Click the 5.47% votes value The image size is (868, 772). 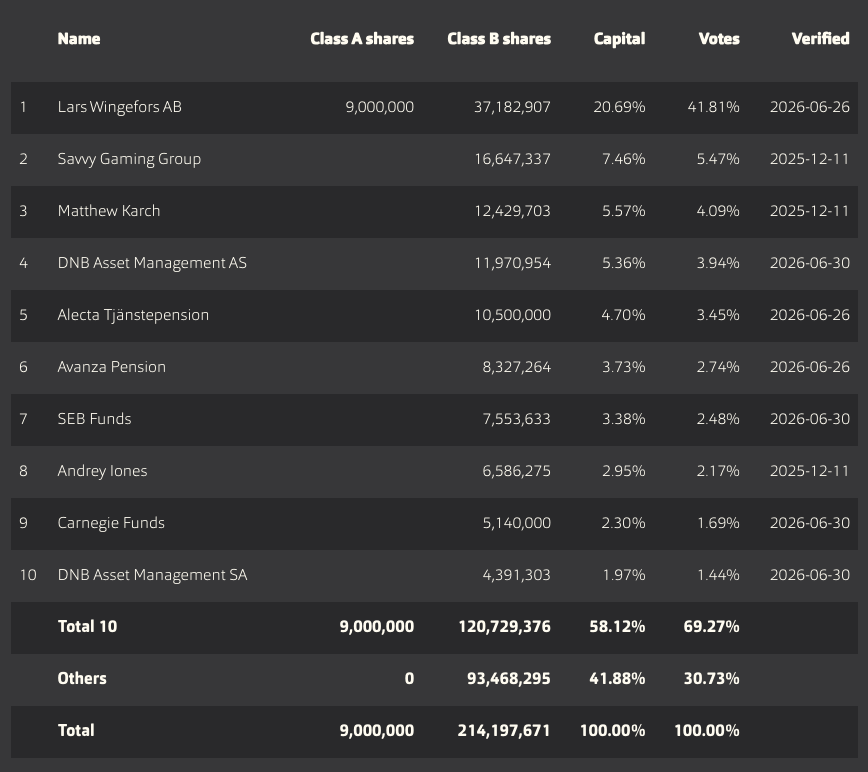718,159
